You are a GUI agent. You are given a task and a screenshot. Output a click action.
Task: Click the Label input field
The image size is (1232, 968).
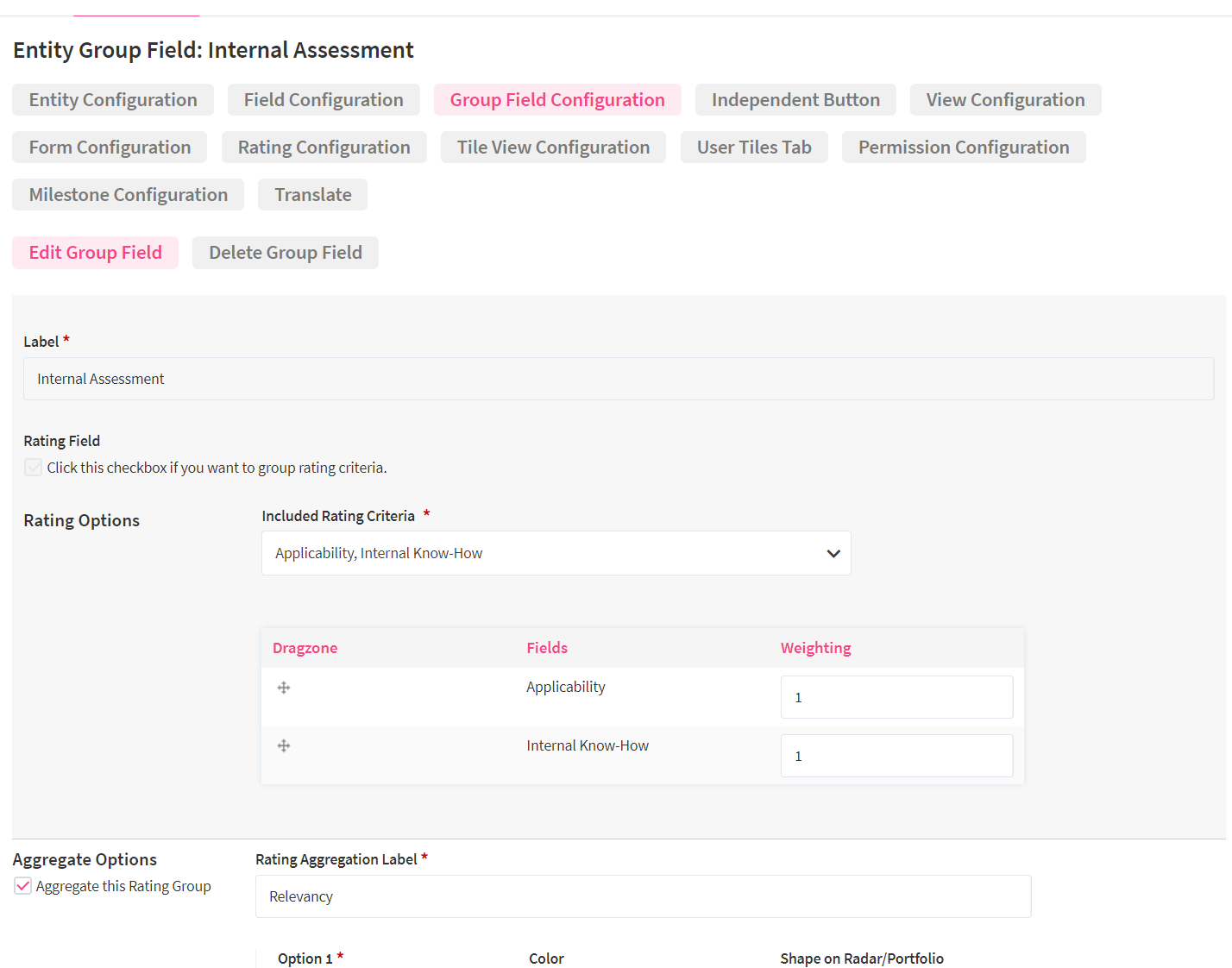point(618,379)
